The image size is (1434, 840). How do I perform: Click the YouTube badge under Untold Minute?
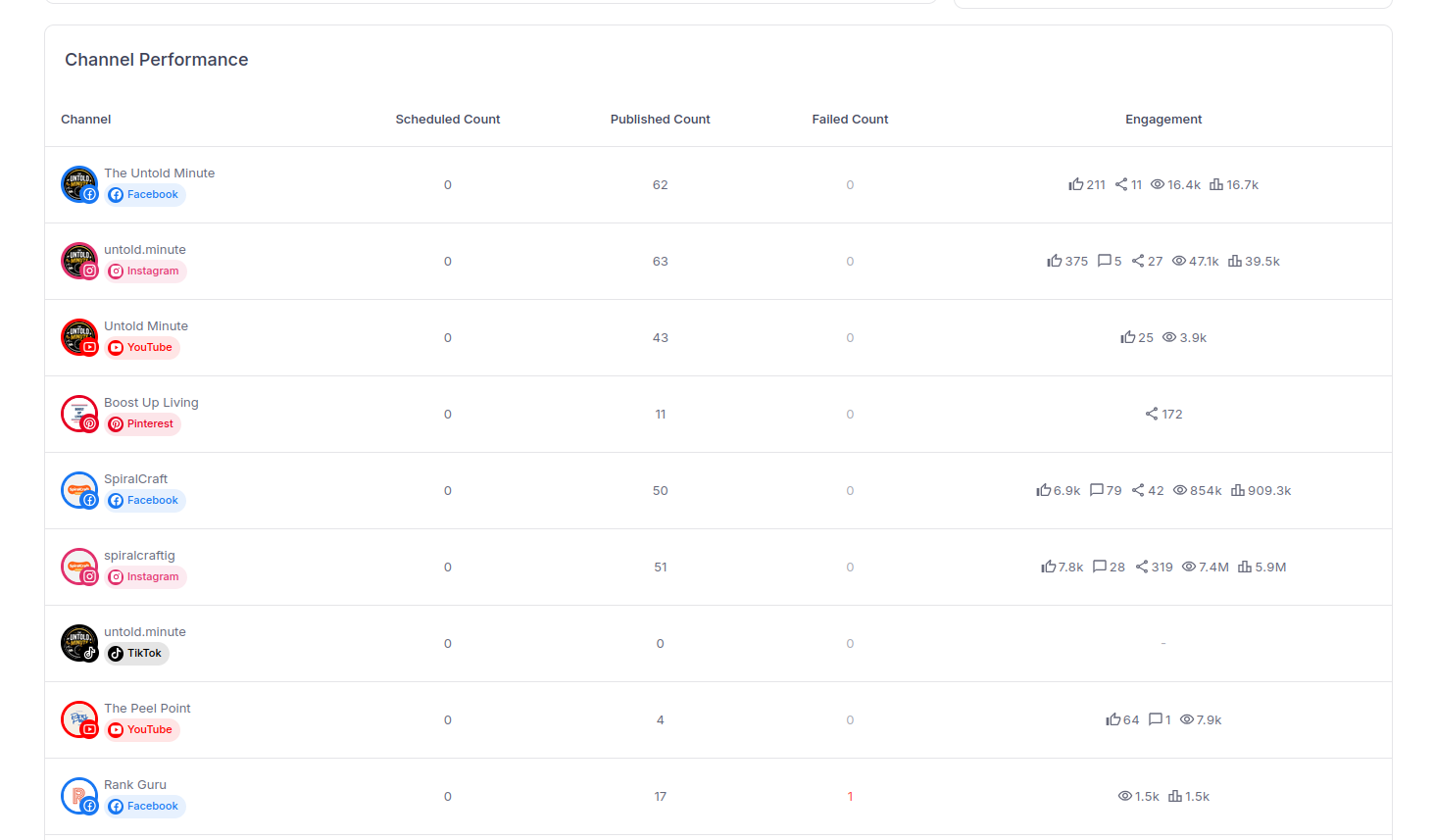click(142, 348)
